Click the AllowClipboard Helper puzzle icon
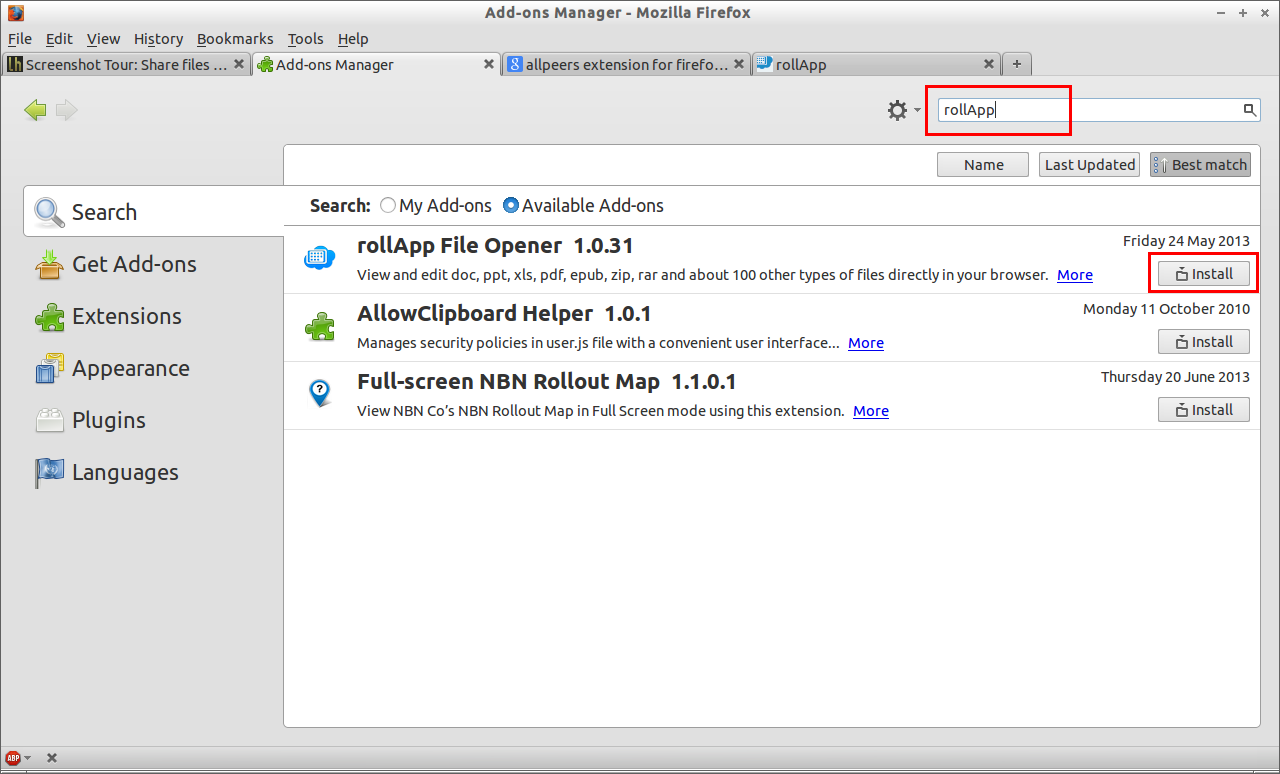The height and width of the screenshot is (774, 1280). 319,326
